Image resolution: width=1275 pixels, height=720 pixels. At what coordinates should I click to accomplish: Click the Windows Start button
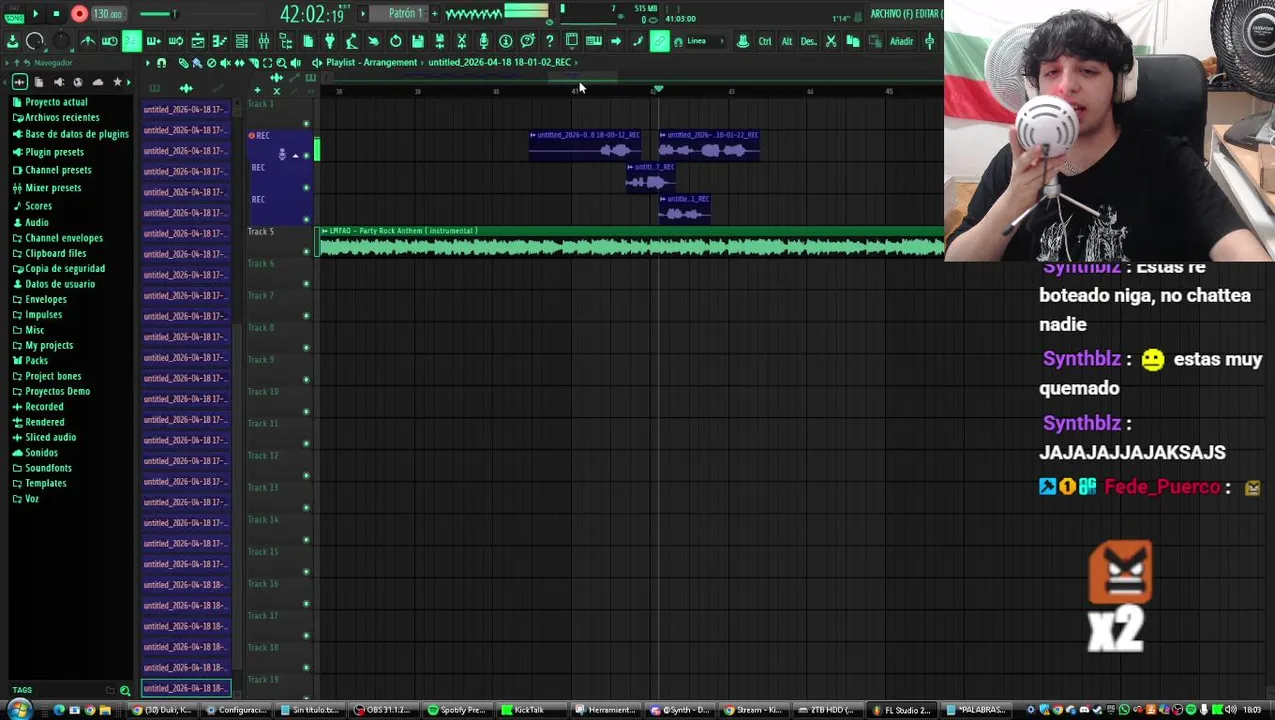tap(18, 710)
